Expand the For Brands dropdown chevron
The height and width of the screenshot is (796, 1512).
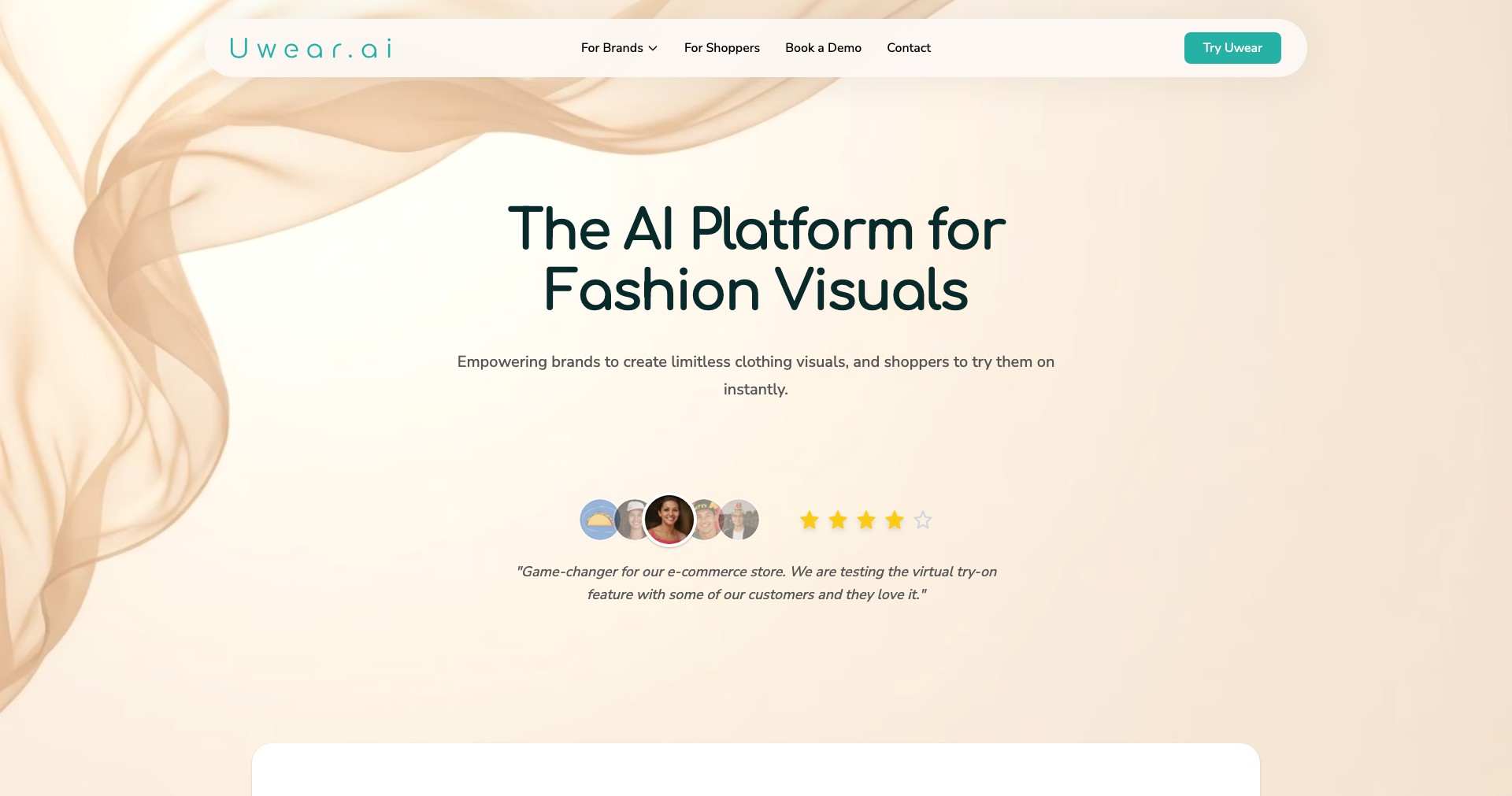tap(653, 48)
